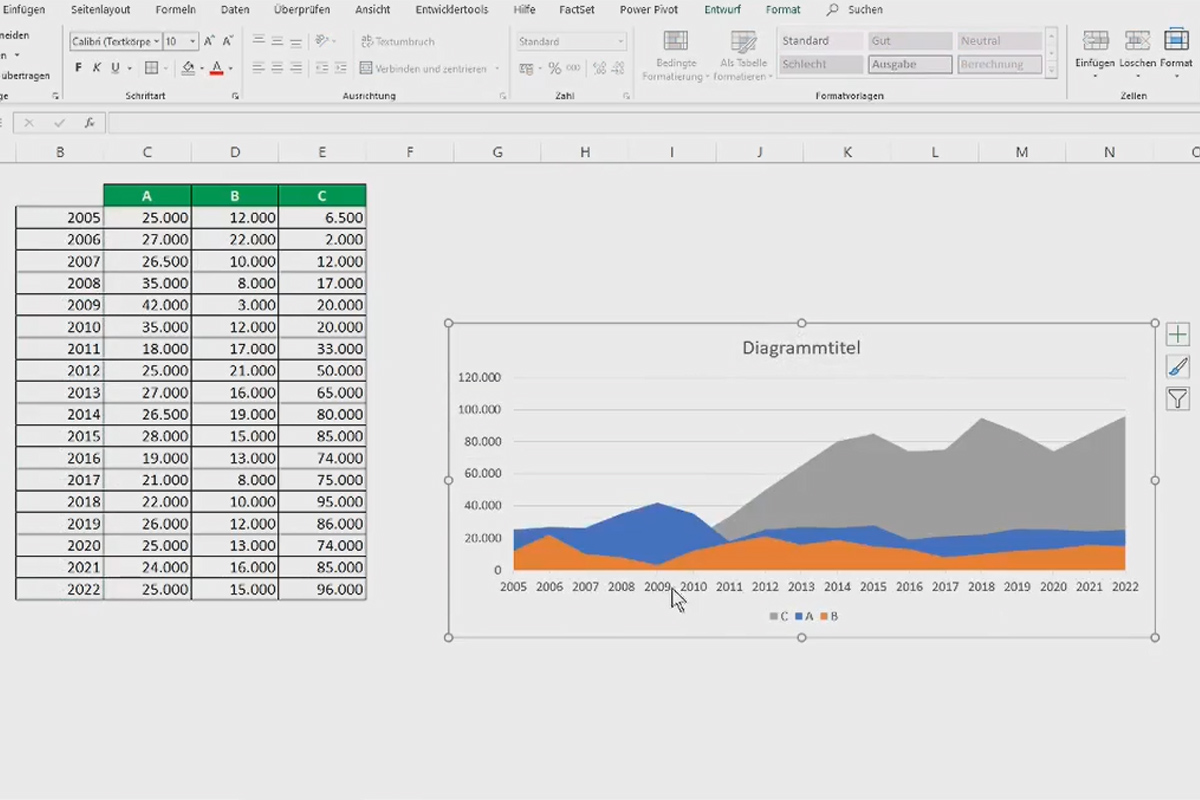Click the Textumbruch button

pos(397,42)
